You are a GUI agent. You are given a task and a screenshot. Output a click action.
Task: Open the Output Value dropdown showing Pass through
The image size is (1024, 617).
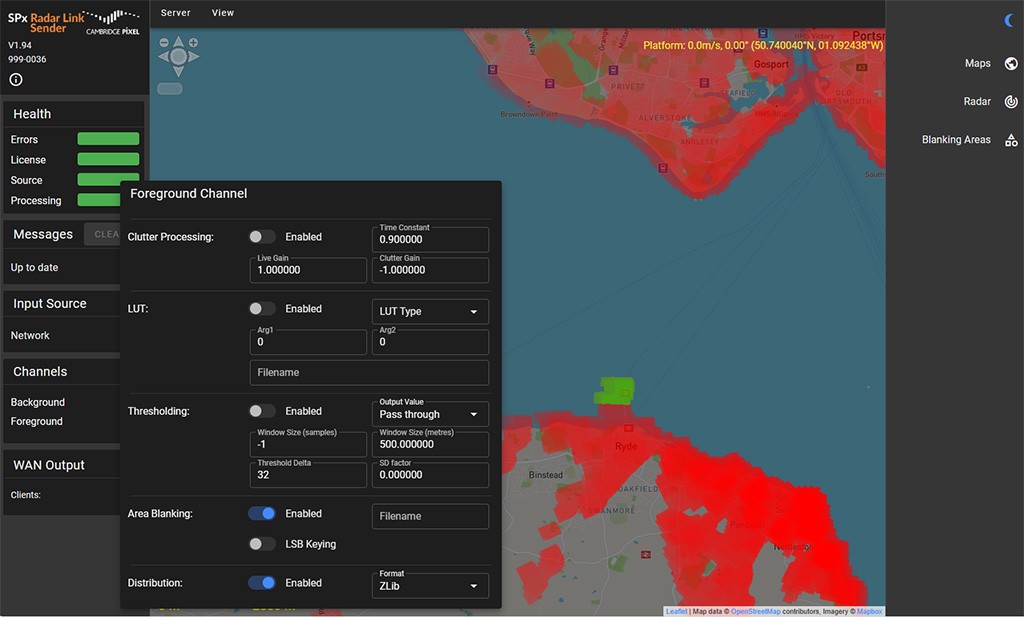click(x=429, y=414)
